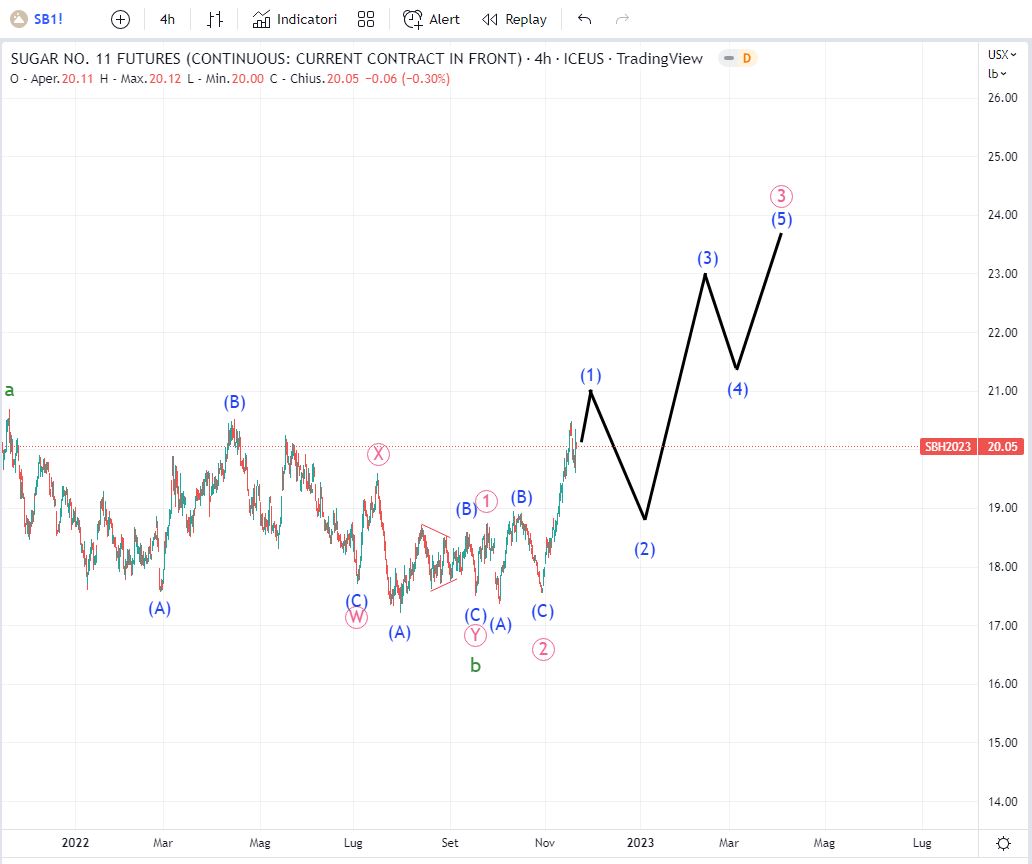
Task: Open the SB1! symbol search
Action: coord(48,19)
